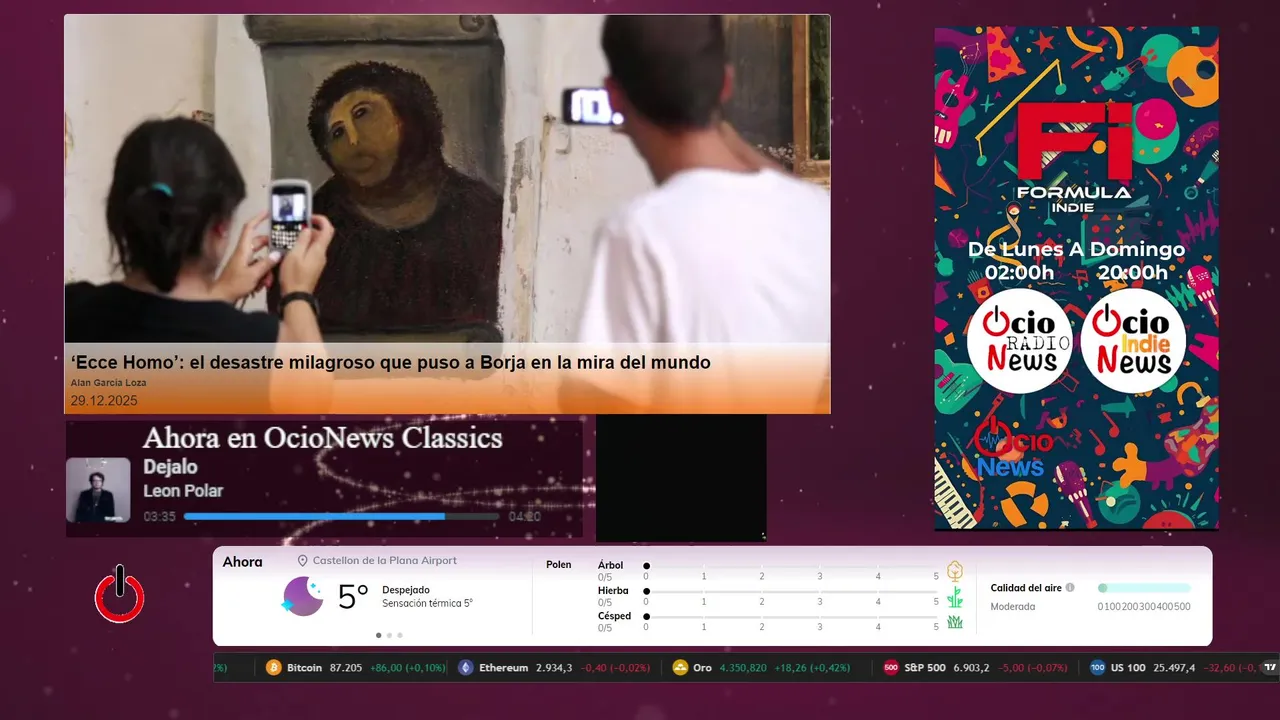1280x720 pixels.
Task: Click the article date 29.12.2025
Action: tap(104, 401)
